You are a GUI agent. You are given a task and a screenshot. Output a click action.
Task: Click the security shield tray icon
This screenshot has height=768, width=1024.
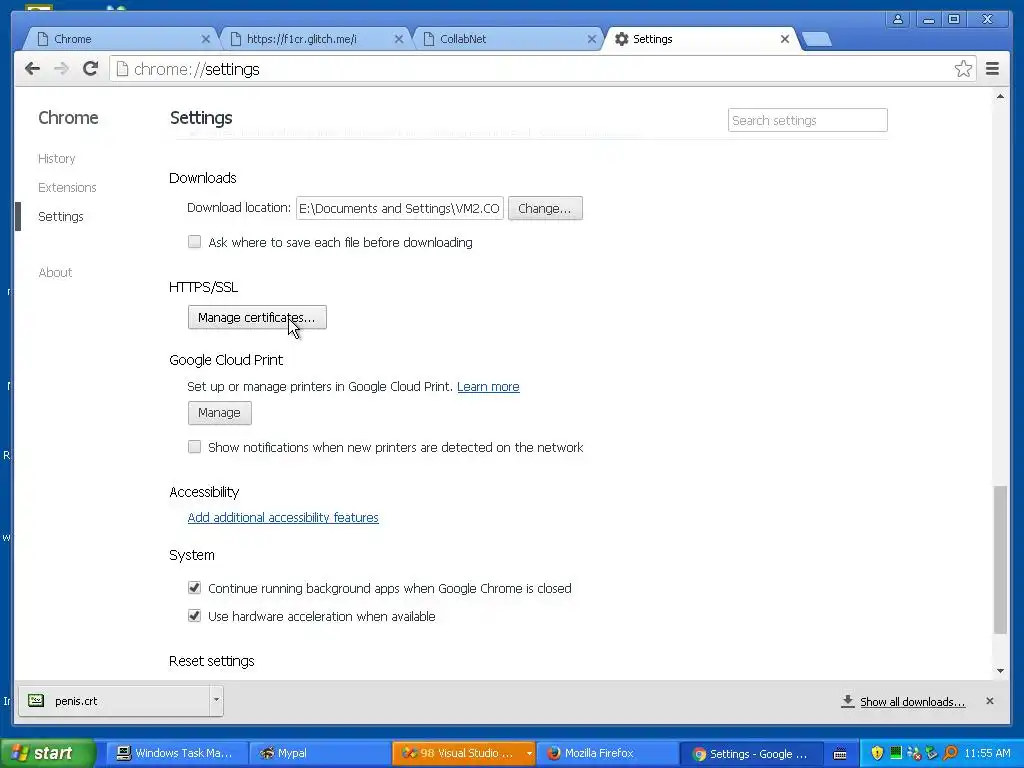pos(877,753)
